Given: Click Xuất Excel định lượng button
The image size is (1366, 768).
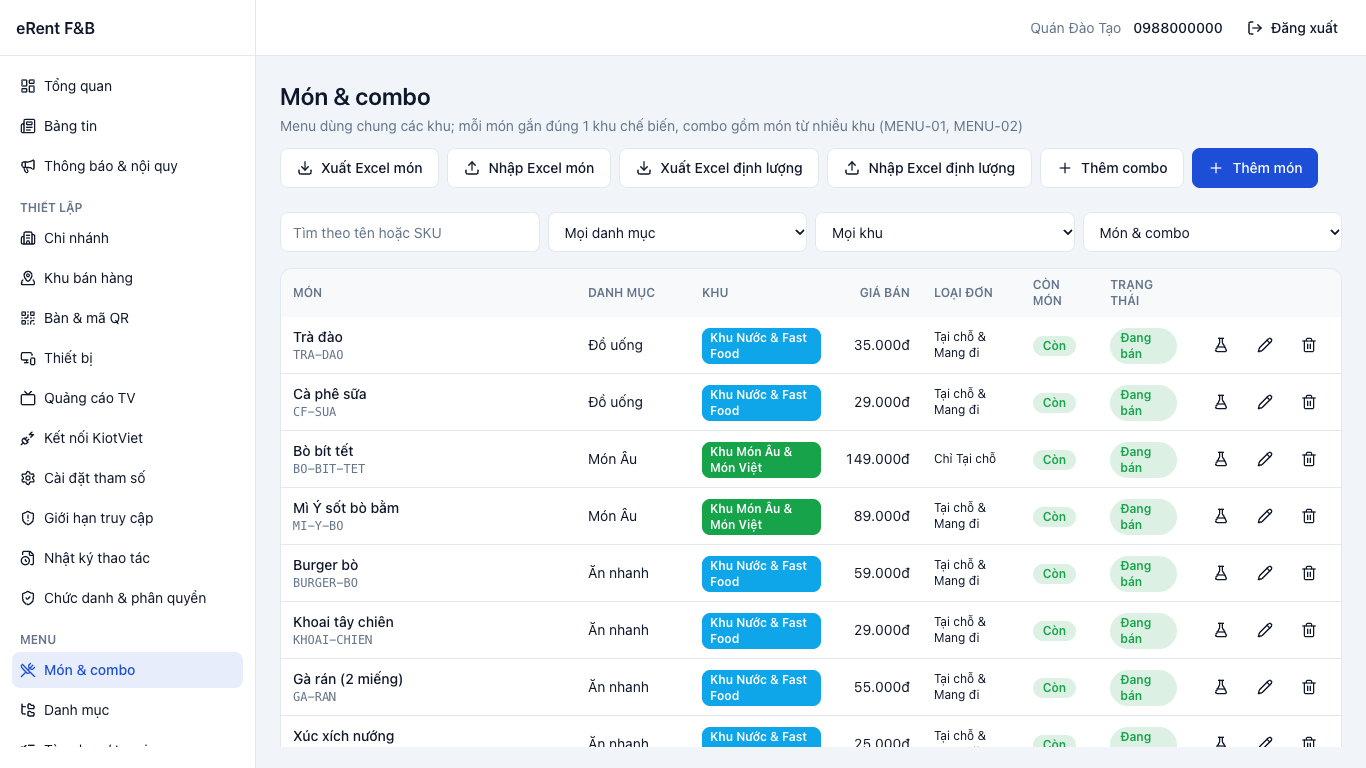Looking at the screenshot, I should pyautogui.click(x=719, y=168).
